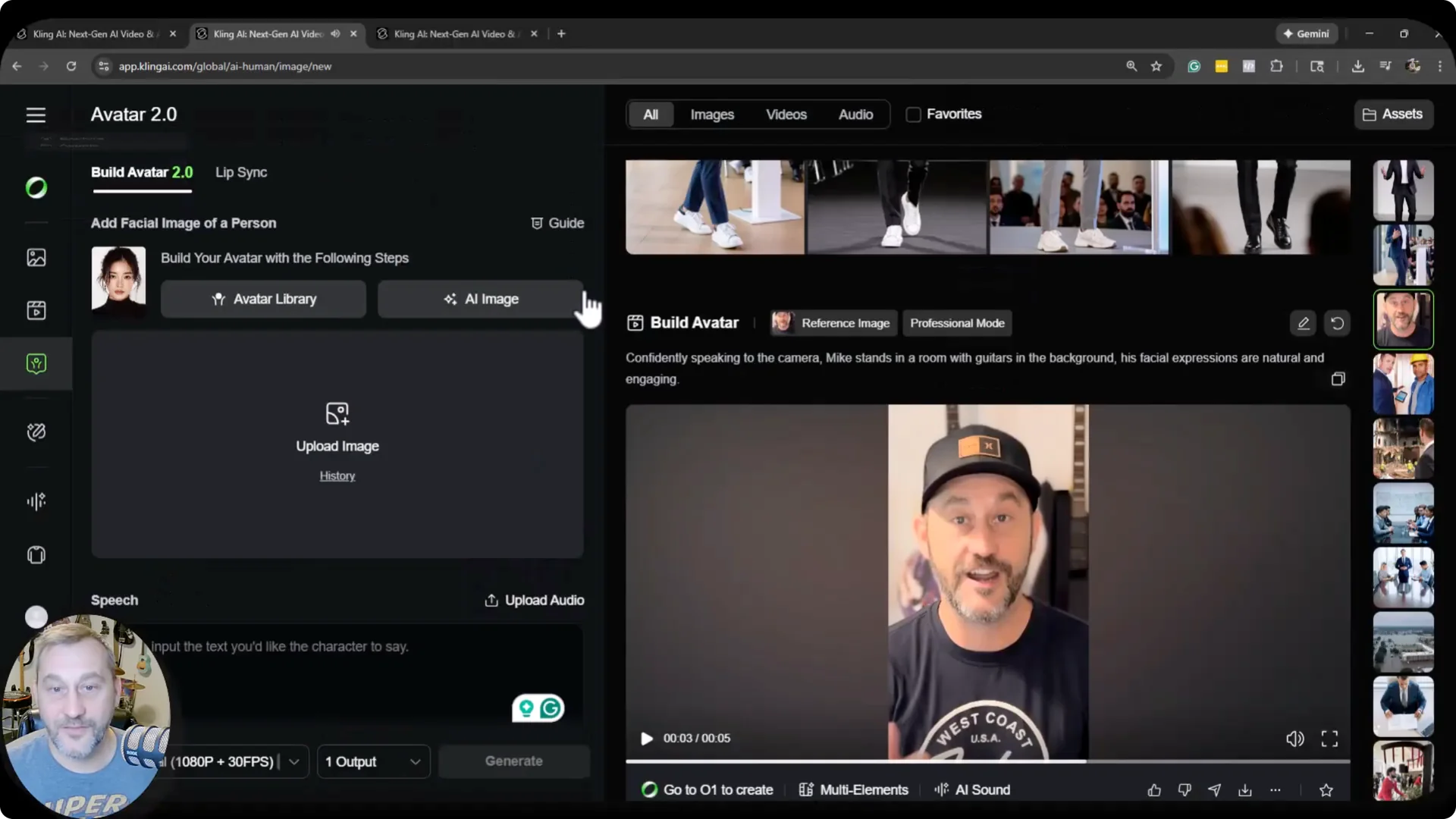Open the hard-hat worker thumbnail
1456x819 pixels.
tap(1403, 384)
